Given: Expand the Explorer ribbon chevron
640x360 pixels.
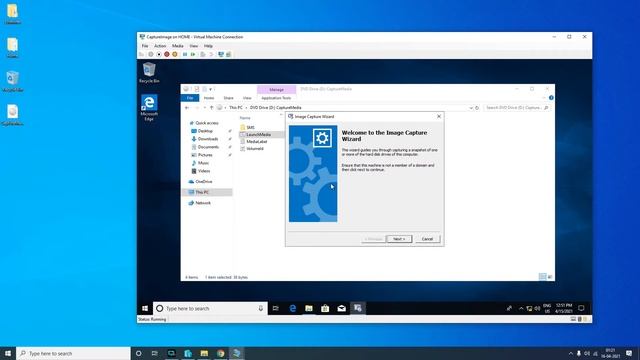Looking at the screenshot, I should (x=544, y=98).
